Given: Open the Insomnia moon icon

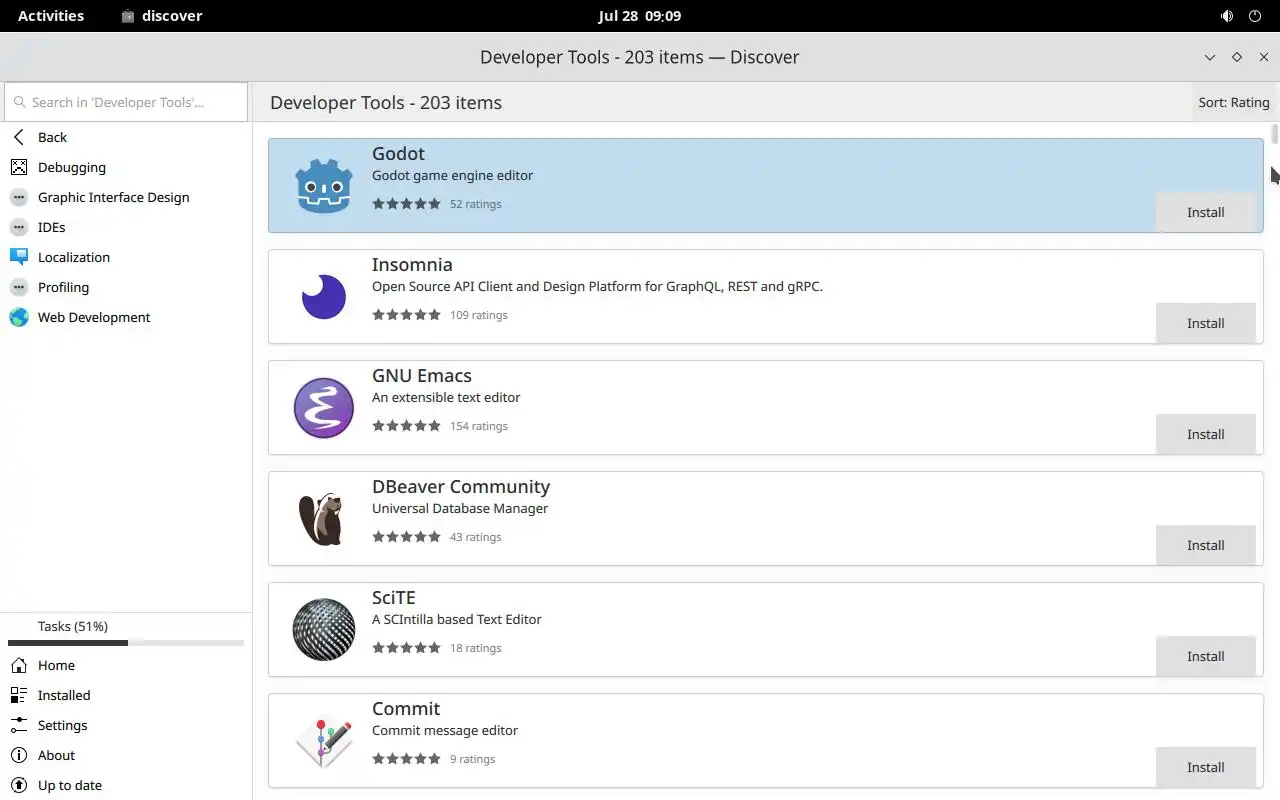Looking at the screenshot, I should (x=324, y=297).
